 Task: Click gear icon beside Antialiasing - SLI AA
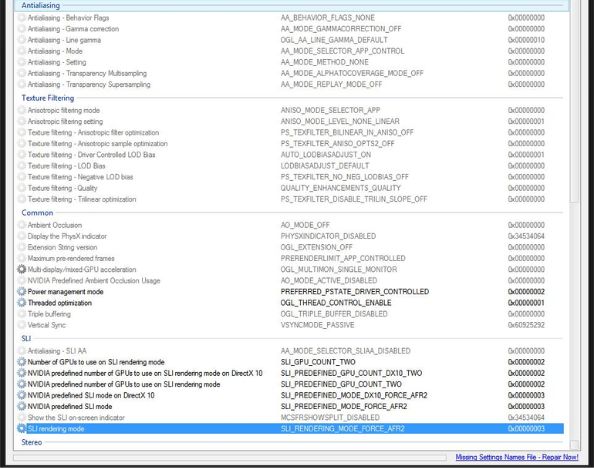coord(22,351)
